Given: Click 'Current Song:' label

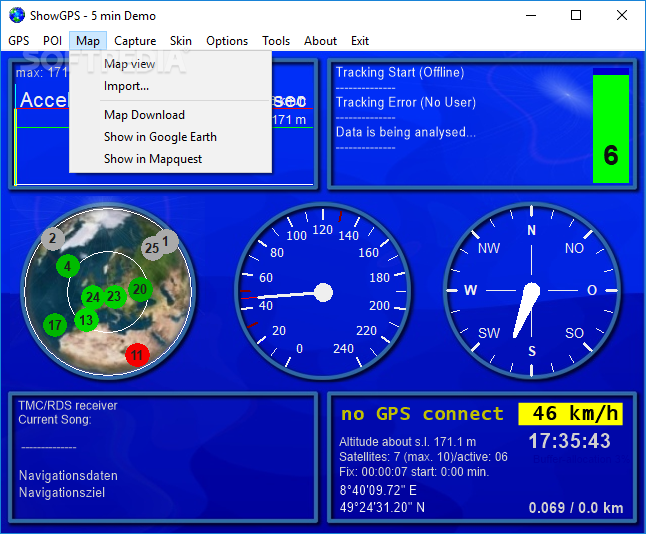Looking at the screenshot, I should (x=55, y=419).
